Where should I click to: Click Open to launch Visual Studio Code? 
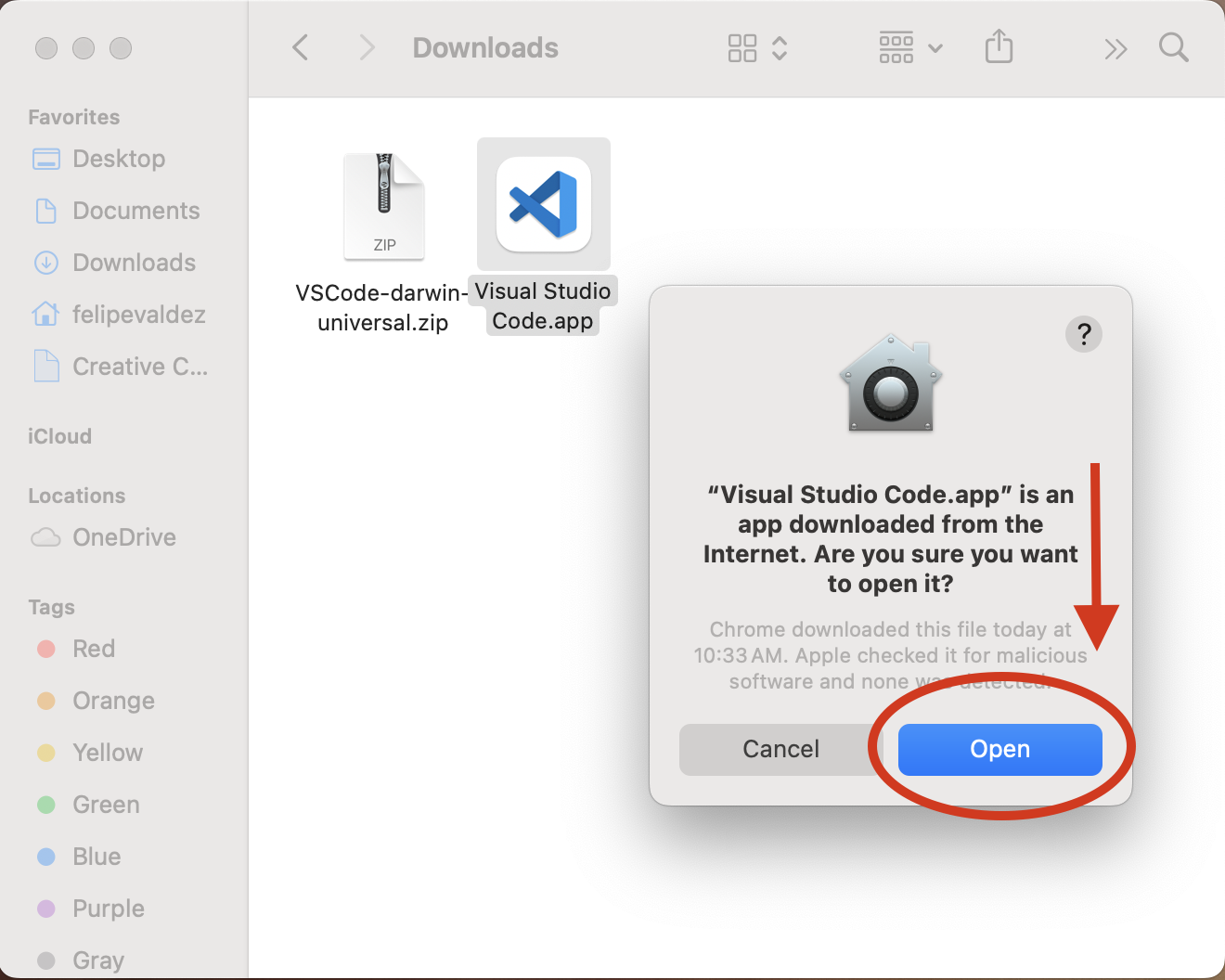tap(999, 749)
